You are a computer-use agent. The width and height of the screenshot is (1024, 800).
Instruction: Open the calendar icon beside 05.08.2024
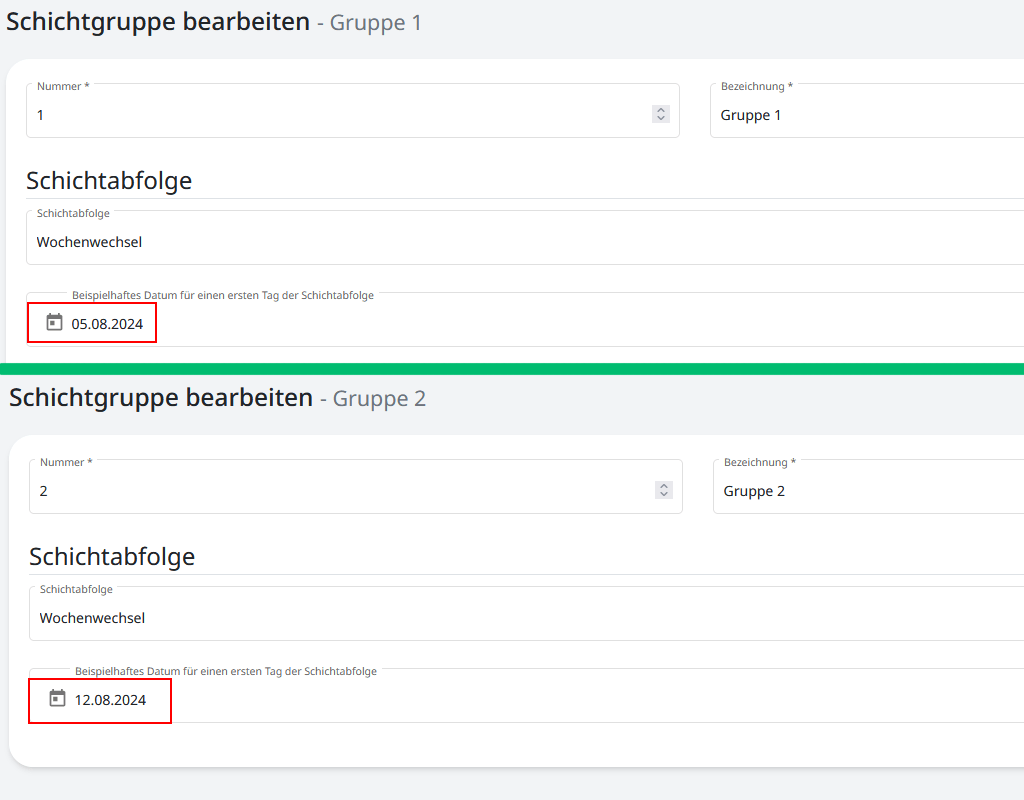[x=55, y=322]
